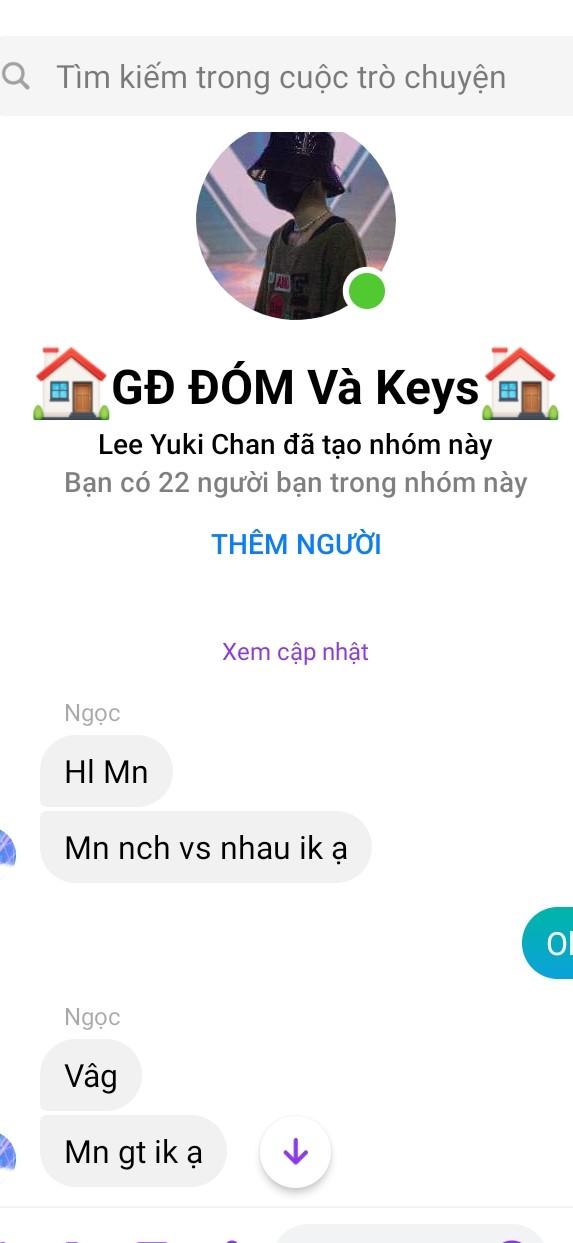Select the 'Vâg' message bubble

[91, 1075]
